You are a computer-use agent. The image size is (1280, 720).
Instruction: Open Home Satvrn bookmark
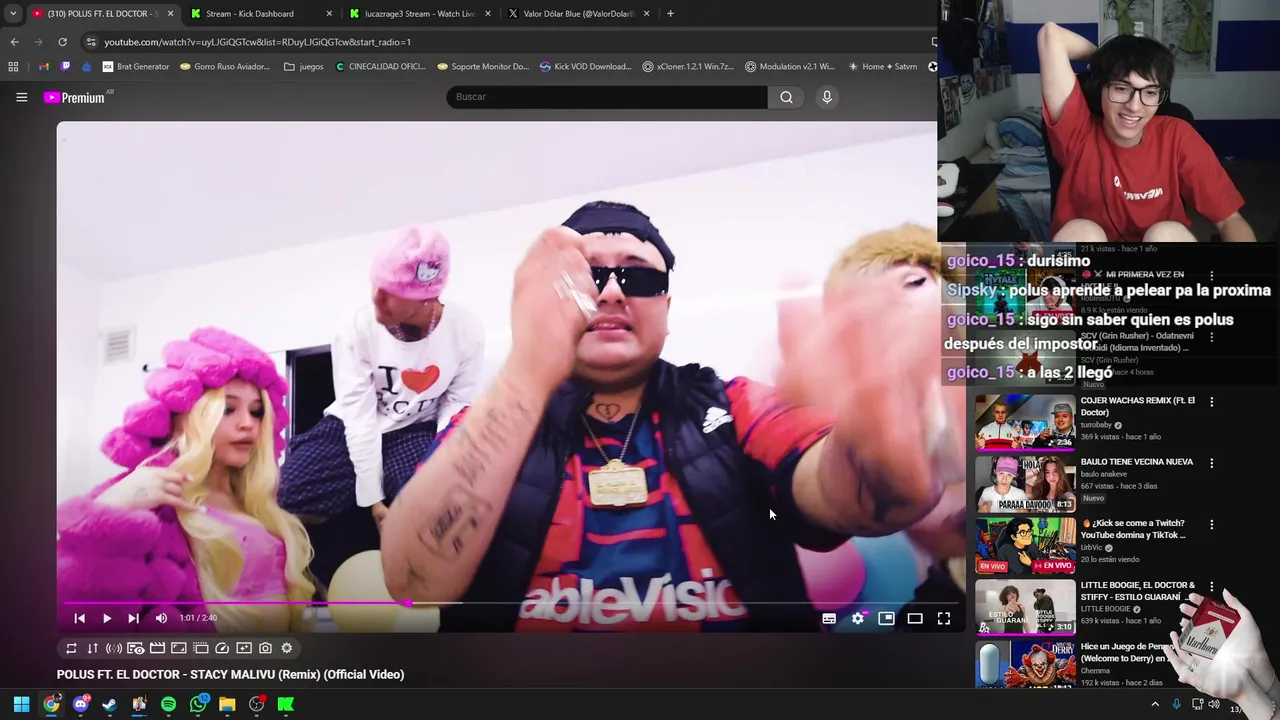click(x=882, y=67)
